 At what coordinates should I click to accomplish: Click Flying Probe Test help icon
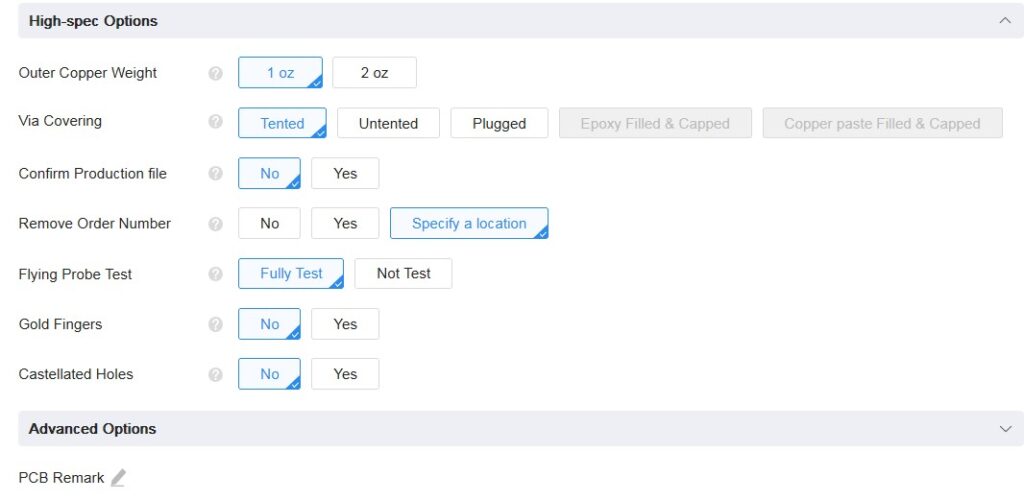(215, 274)
